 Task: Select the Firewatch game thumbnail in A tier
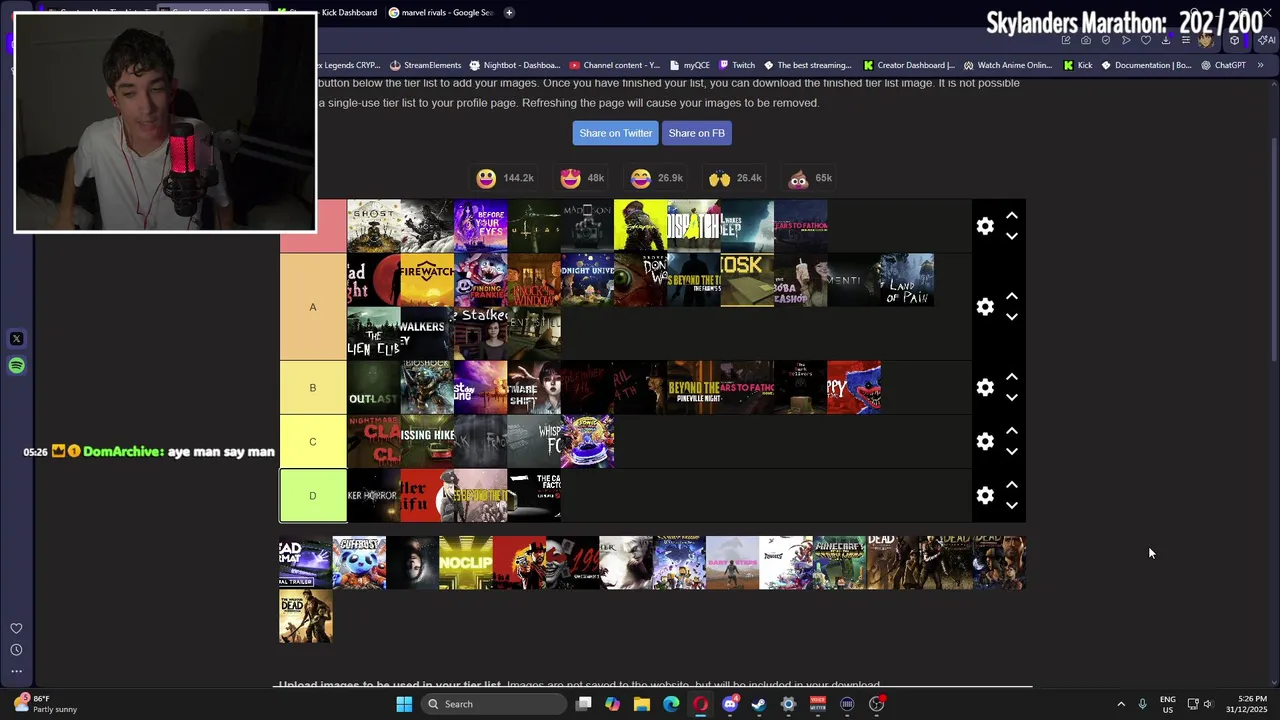click(x=427, y=280)
